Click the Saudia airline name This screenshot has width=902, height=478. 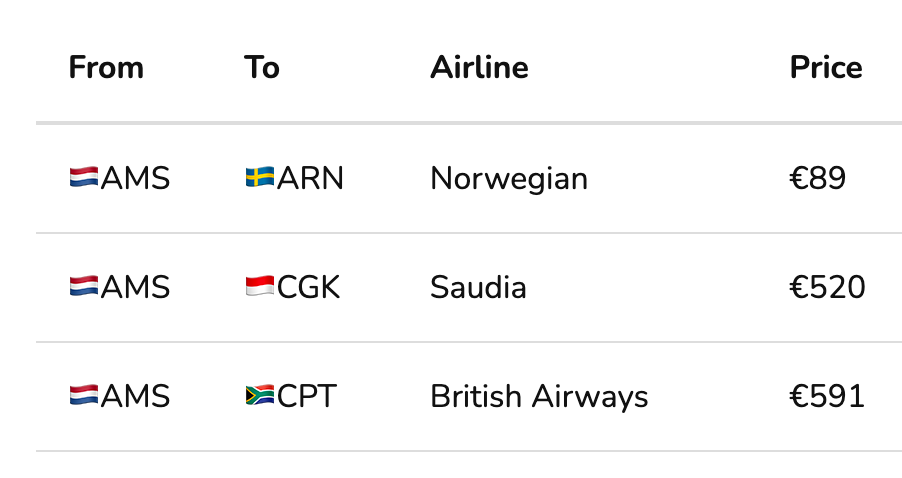pos(478,287)
